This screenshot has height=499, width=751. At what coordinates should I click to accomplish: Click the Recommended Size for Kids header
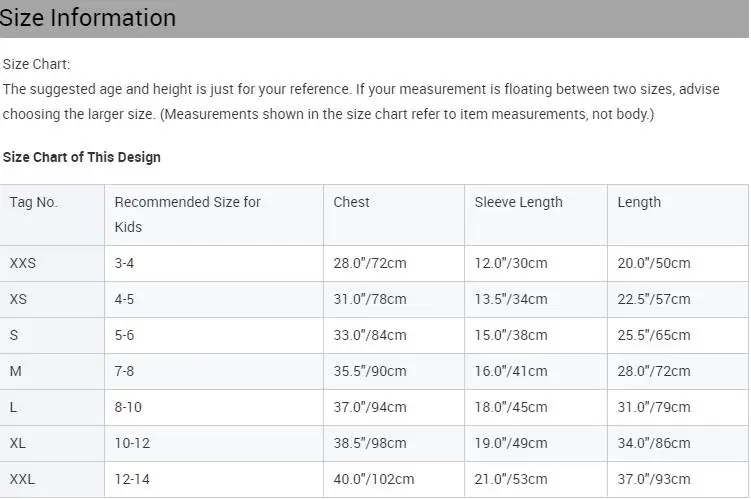187,214
